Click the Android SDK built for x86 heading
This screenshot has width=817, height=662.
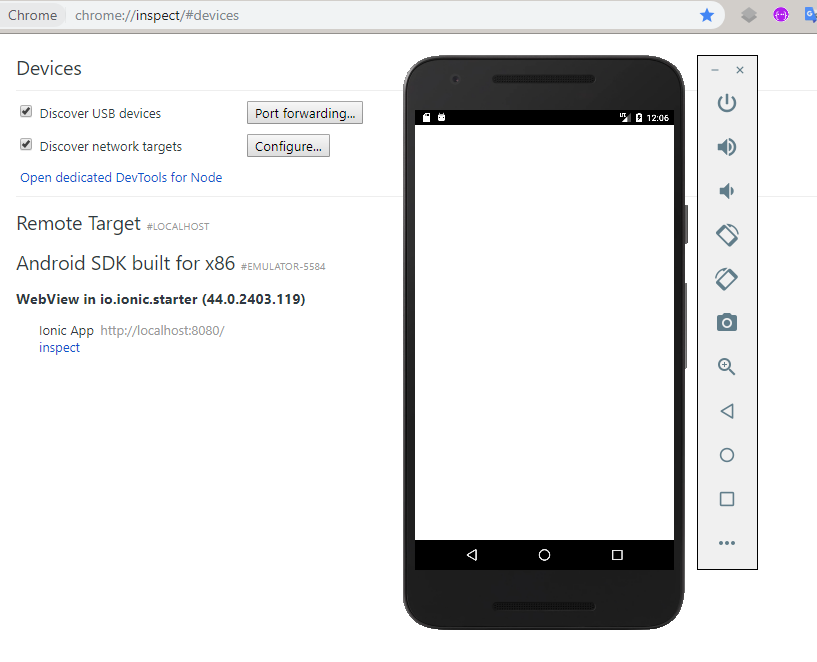pyautogui.click(x=126, y=264)
